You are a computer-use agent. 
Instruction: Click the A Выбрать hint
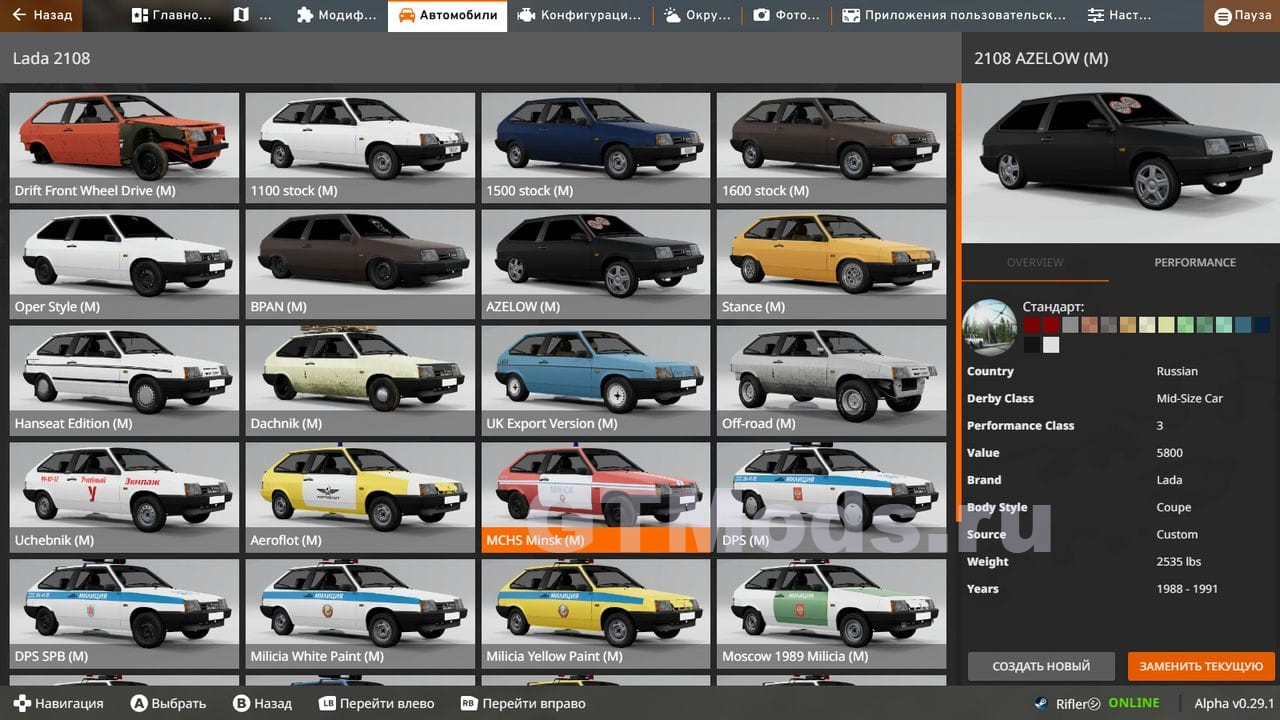tap(168, 703)
